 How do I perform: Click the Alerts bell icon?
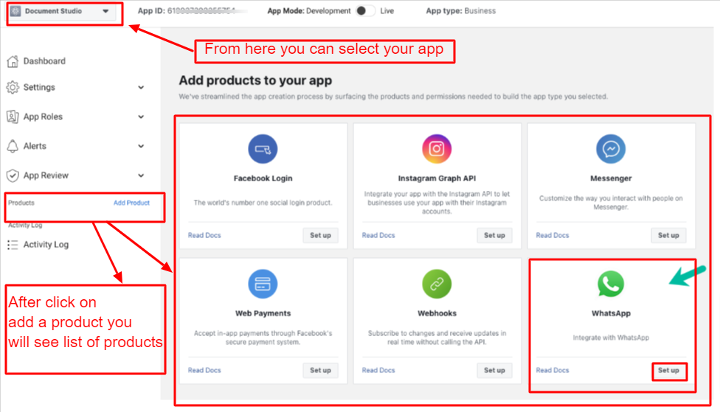click(x=13, y=146)
